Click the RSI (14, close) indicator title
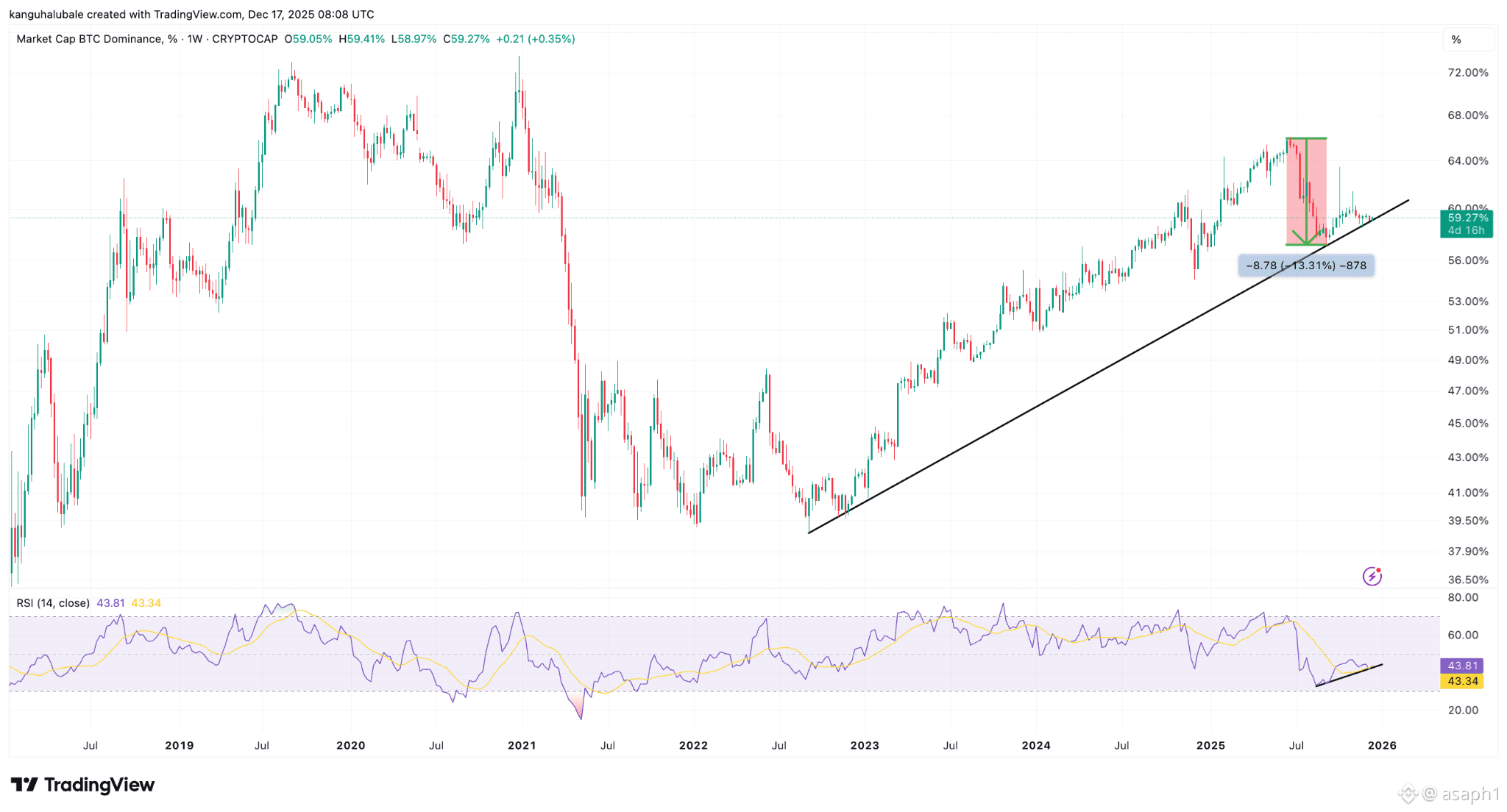 click(x=53, y=603)
